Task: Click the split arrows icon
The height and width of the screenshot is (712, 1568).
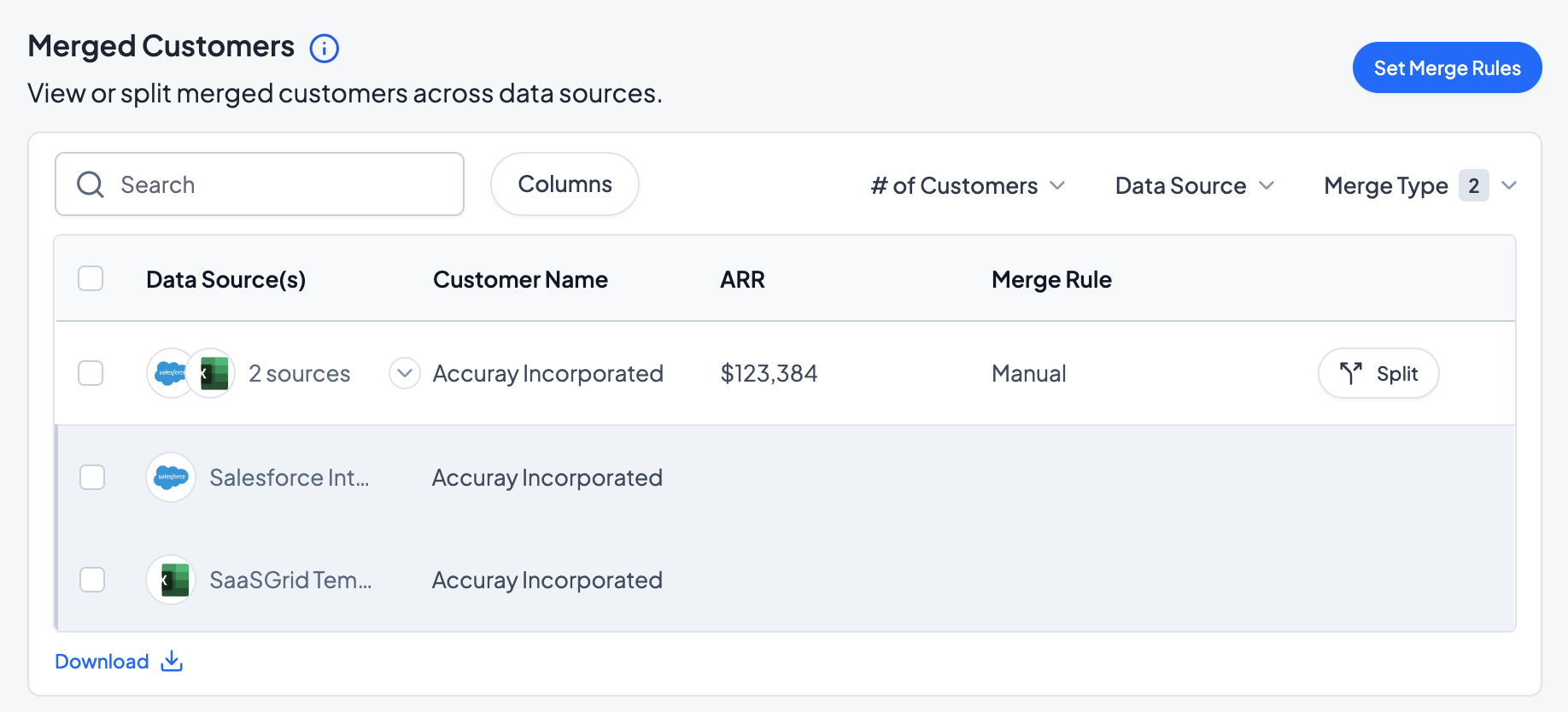Action: tap(1350, 373)
